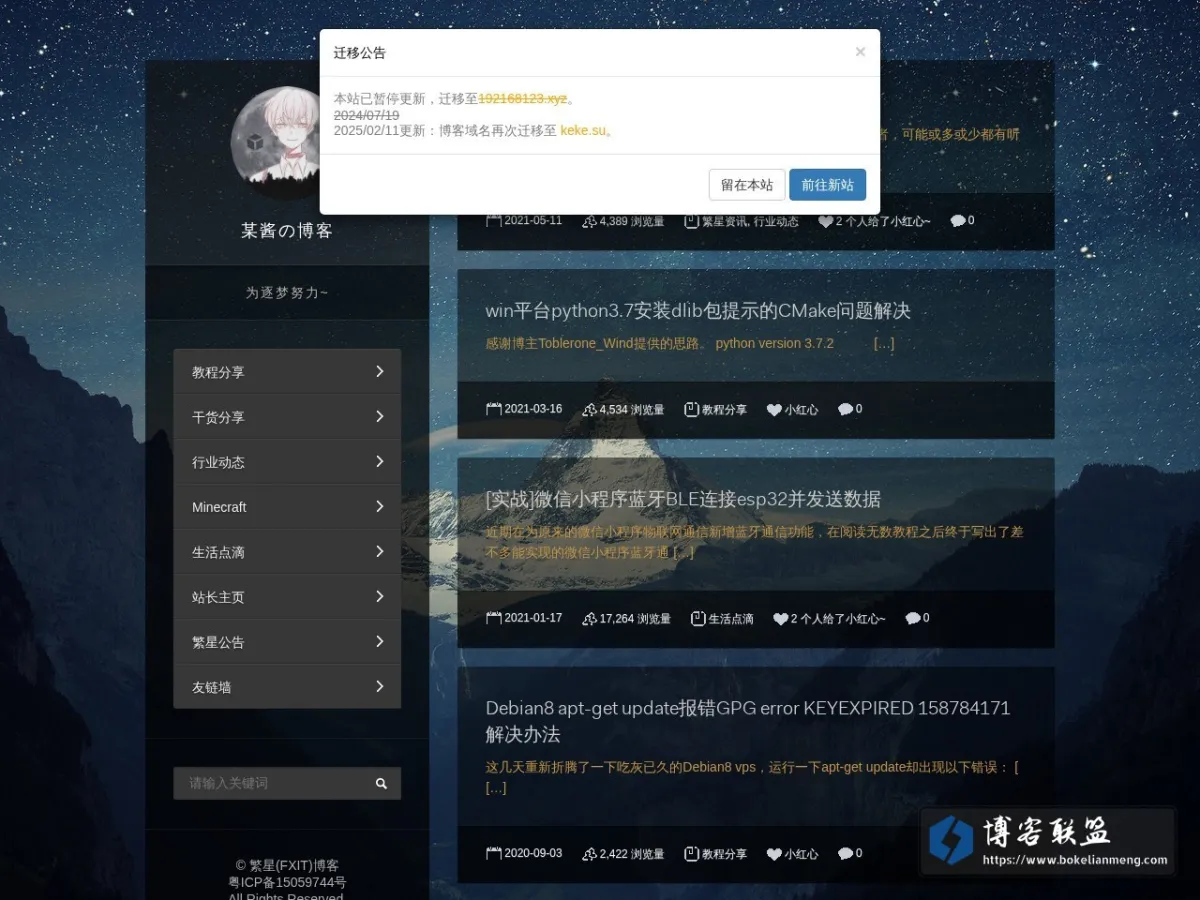Expand chevron beside 行业动态
The width and height of the screenshot is (1200, 900).
[380, 461]
